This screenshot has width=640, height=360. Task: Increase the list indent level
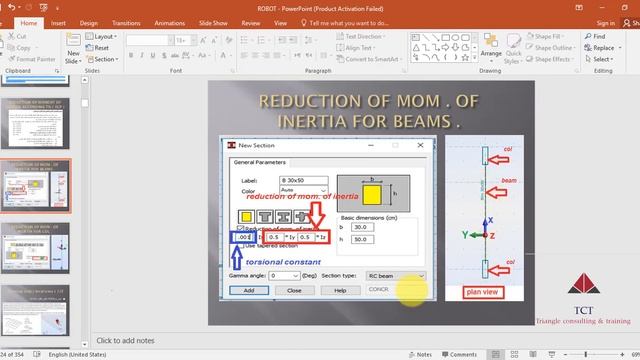point(293,40)
